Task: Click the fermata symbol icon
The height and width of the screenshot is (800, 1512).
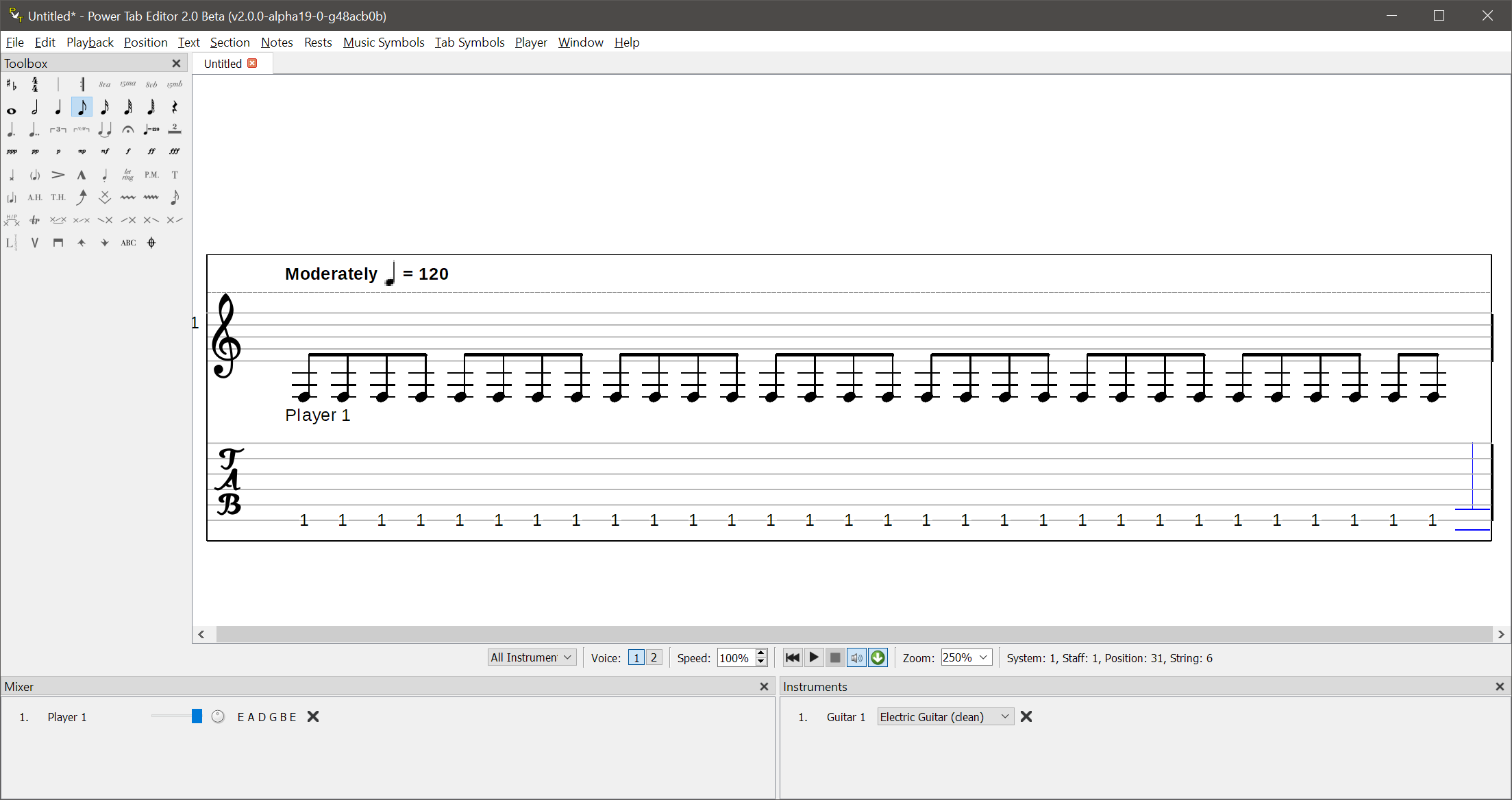Action: click(x=128, y=130)
